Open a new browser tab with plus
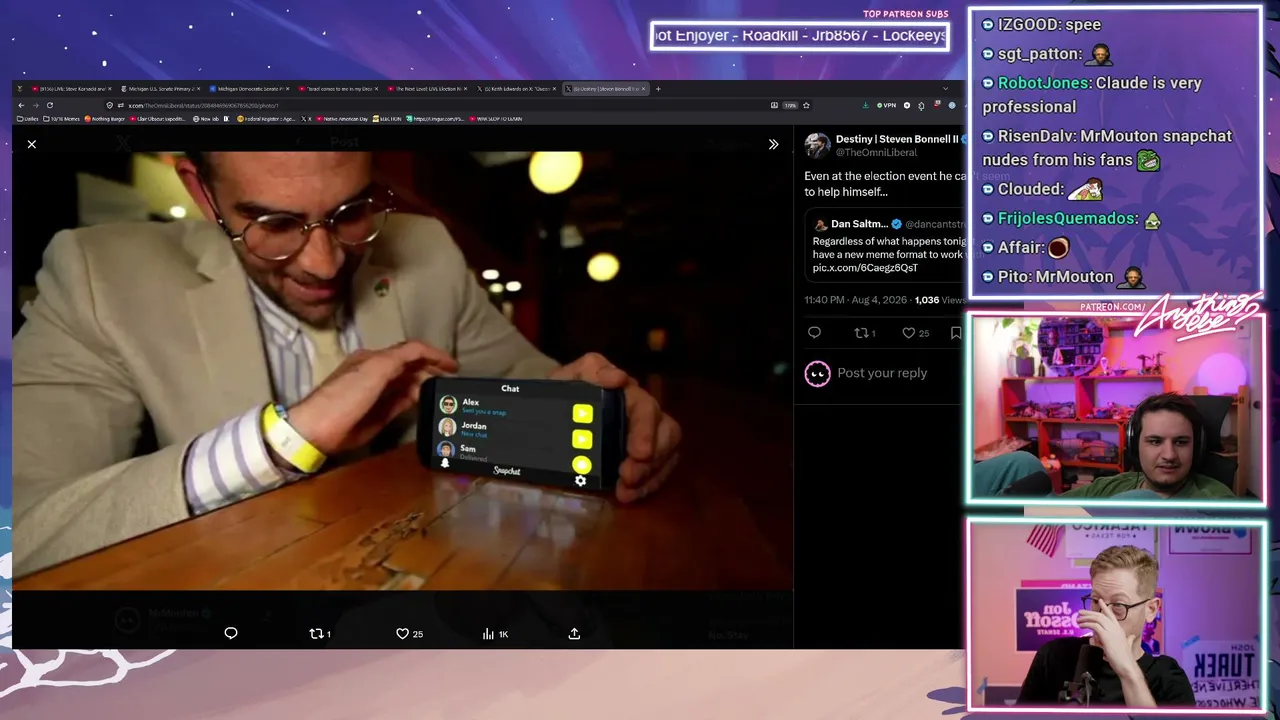Screen dimensions: 1280x720 point(658,89)
